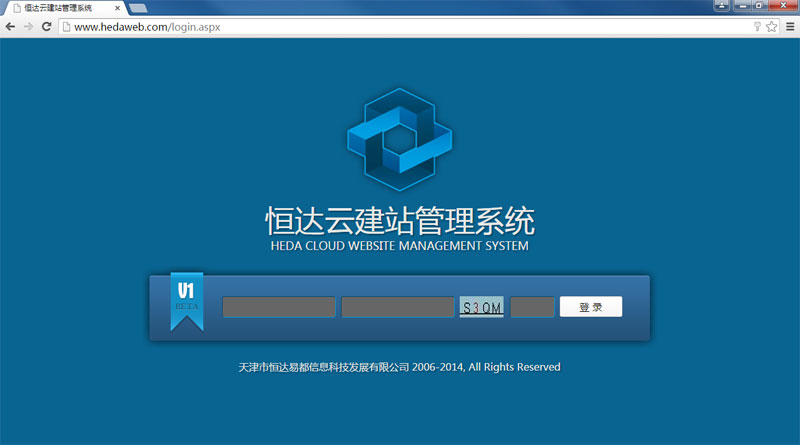This screenshot has width=800, height=445.
Task: Click the copyright text 2006-2014, All Rights Reserved
Action: click(486, 367)
